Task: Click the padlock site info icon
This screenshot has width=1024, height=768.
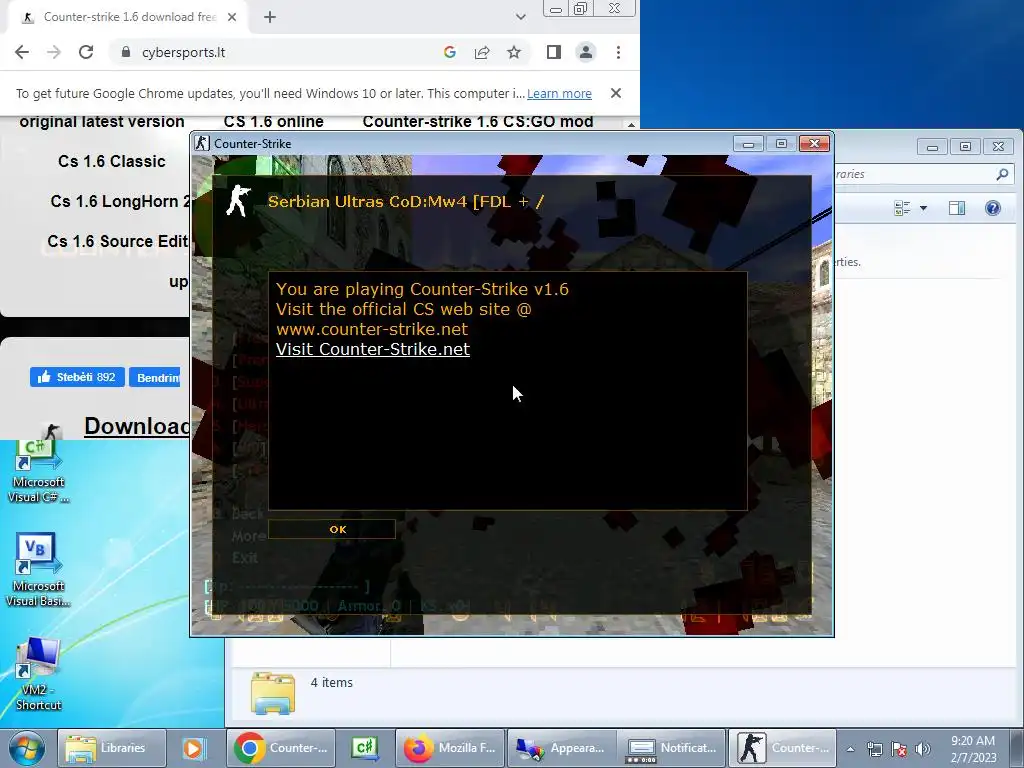Action: (x=126, y=52)
